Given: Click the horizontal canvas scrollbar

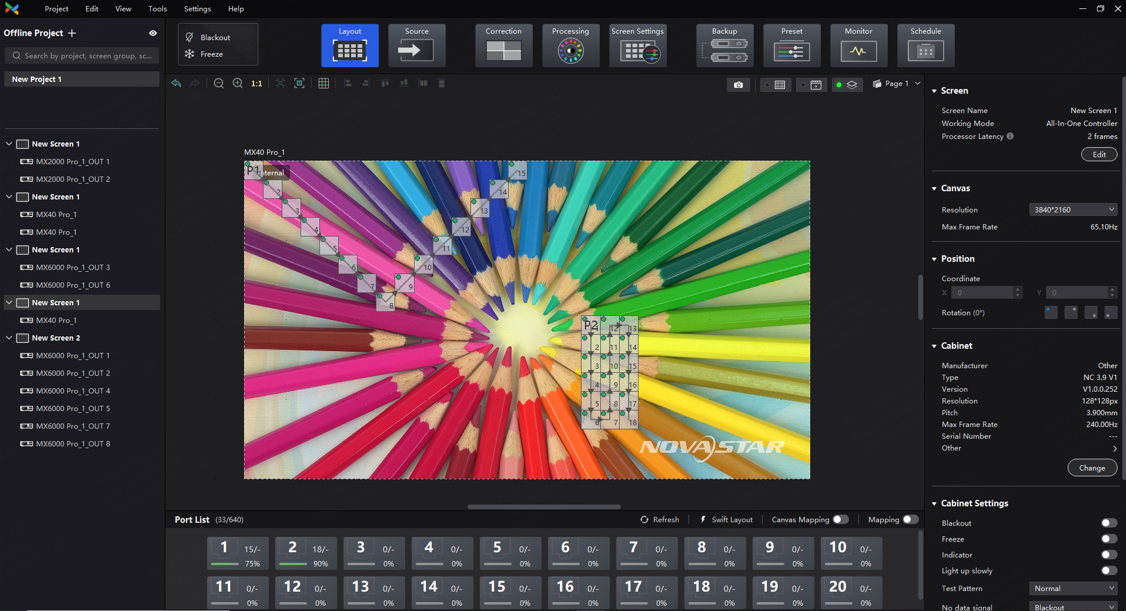Looking at the screenshot, I should point(544,506).
